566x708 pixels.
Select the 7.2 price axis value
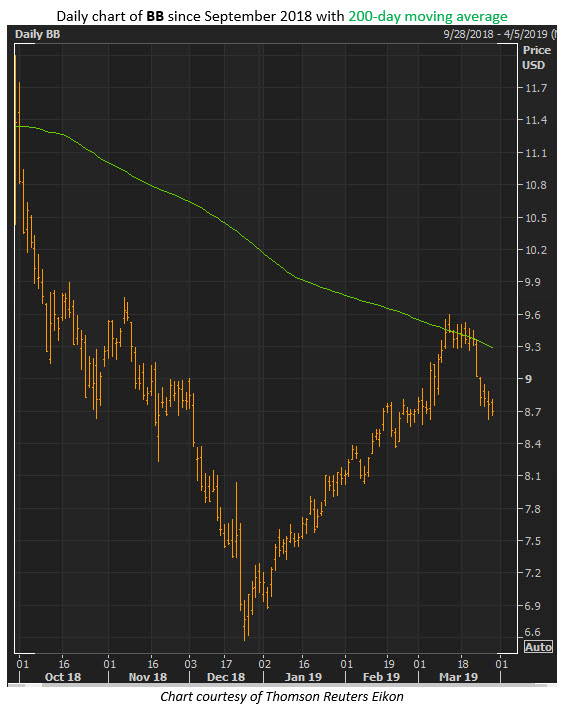pos(533,573)
